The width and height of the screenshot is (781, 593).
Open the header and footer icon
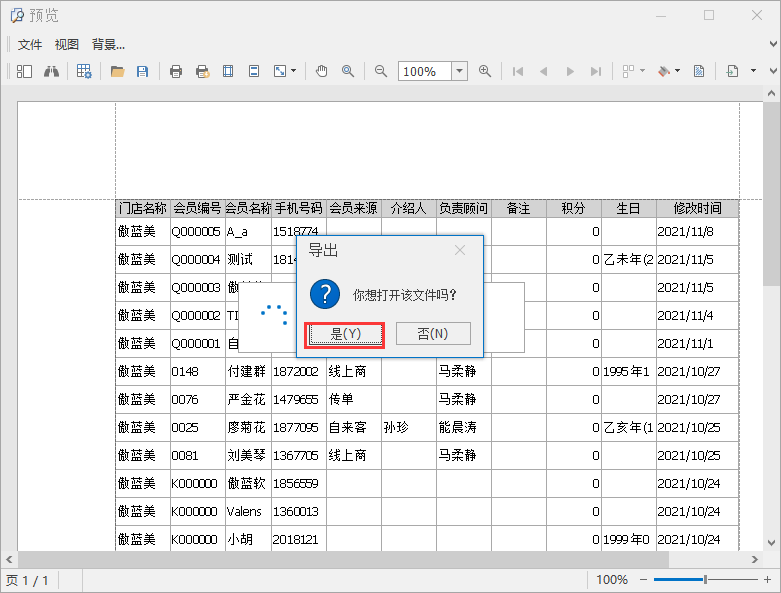(254, 71)
